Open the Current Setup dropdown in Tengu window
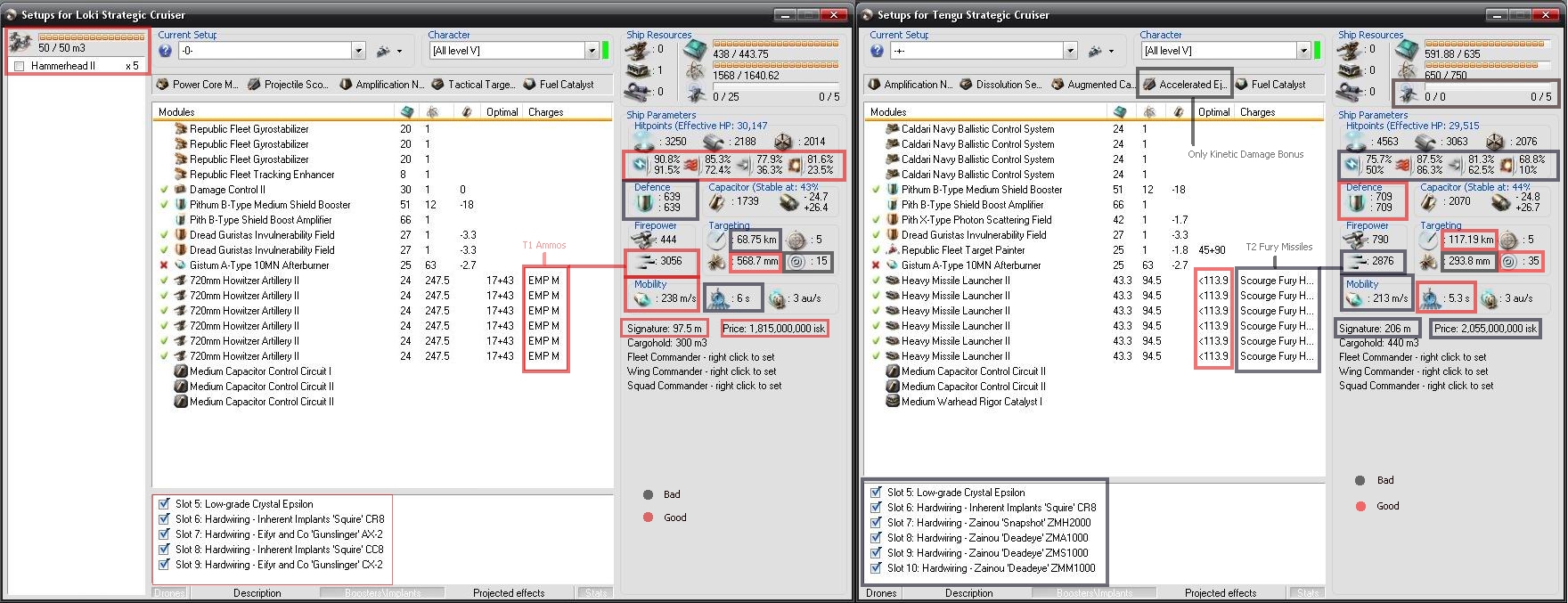Image resolution: width=1568 pixels, height=603 pixels. [1070, 51]
